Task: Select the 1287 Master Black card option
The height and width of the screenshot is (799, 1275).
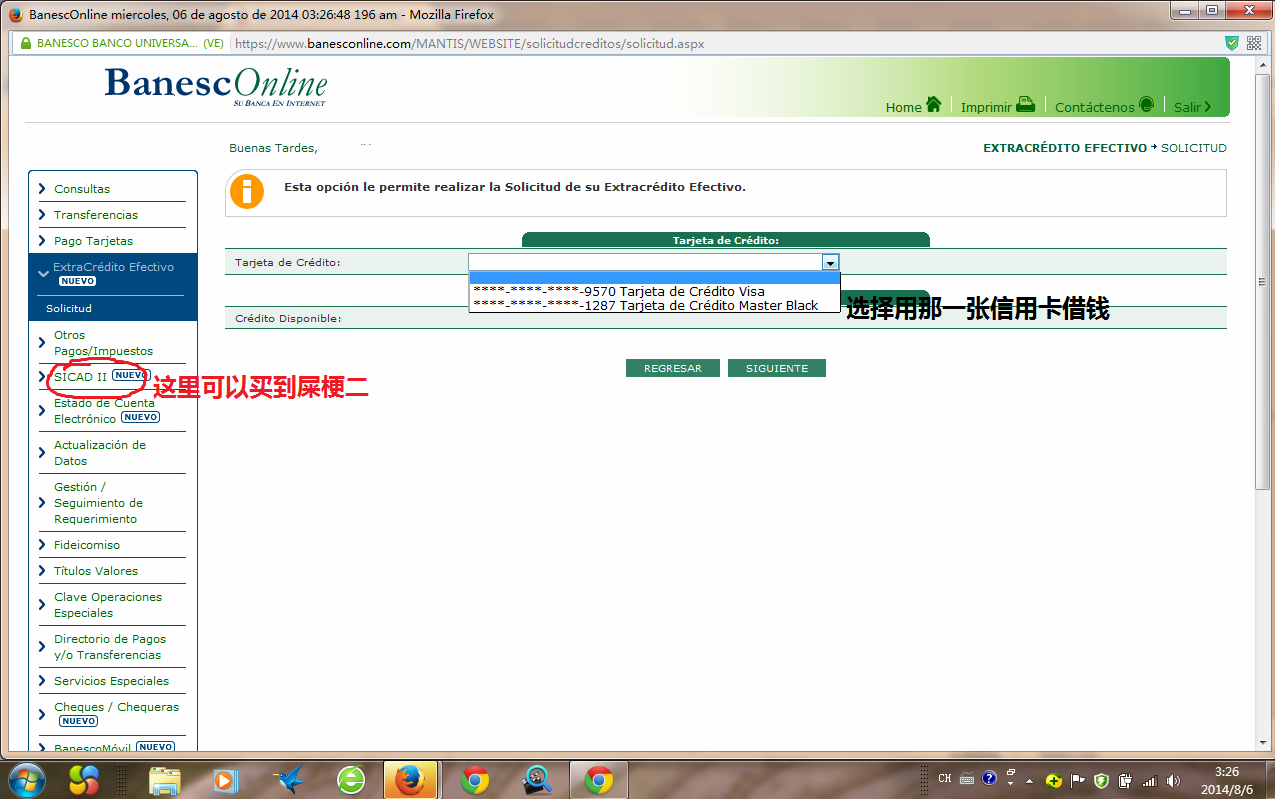Action: coord(654,305)
